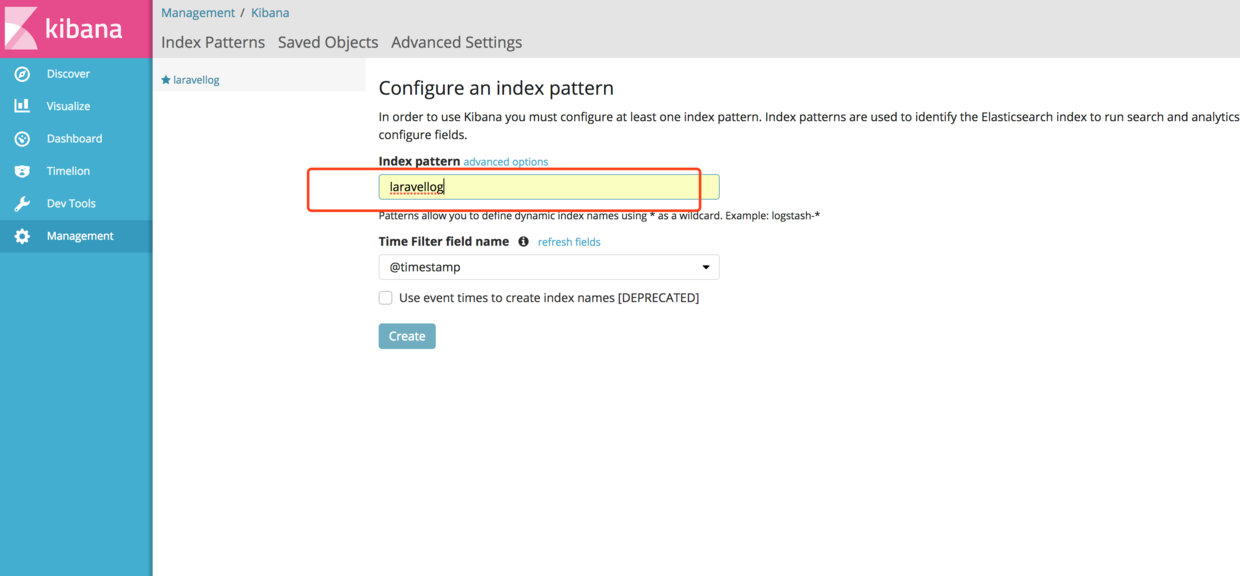The height and width of the screenshot is (576, 1240).
Task: Open Visualize via its bar chart icon
Action: coord(22,106)
